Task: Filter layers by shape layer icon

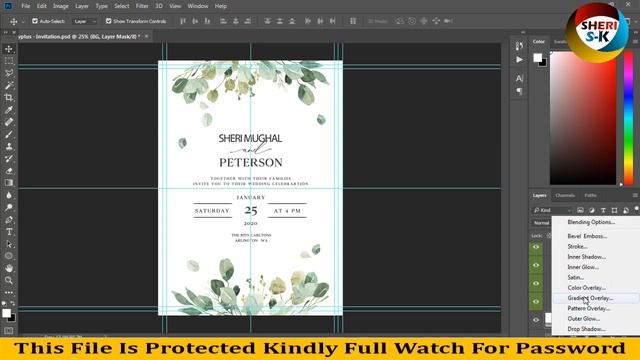Action: coord(614,210)
